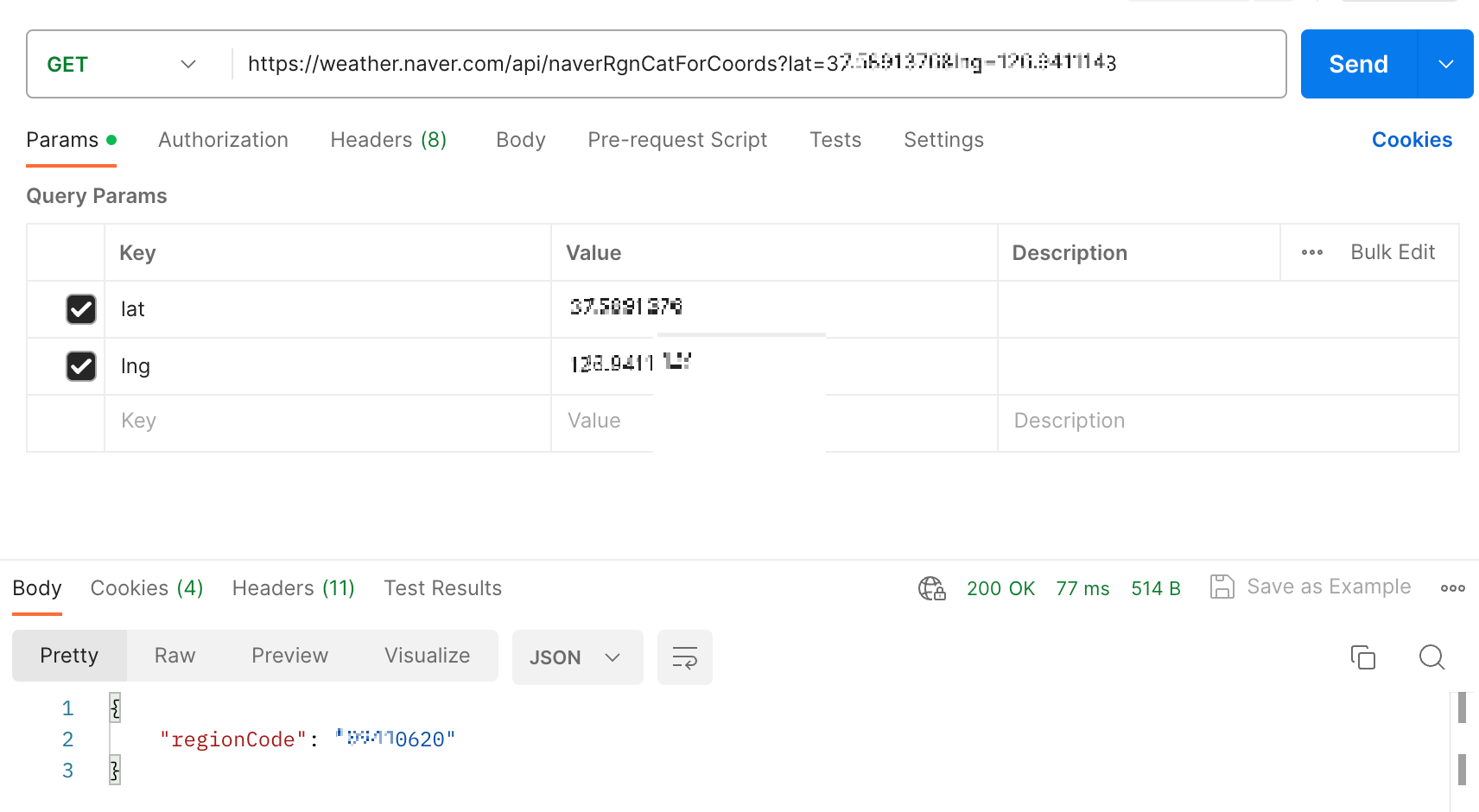Copy the response body
The width and height of the screenshot is (1479, 812).
[x=1362, y=657]
